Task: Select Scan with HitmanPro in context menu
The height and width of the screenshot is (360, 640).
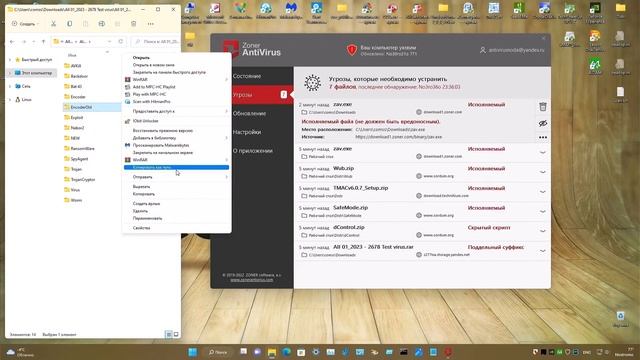Action: tap(176, 102)
